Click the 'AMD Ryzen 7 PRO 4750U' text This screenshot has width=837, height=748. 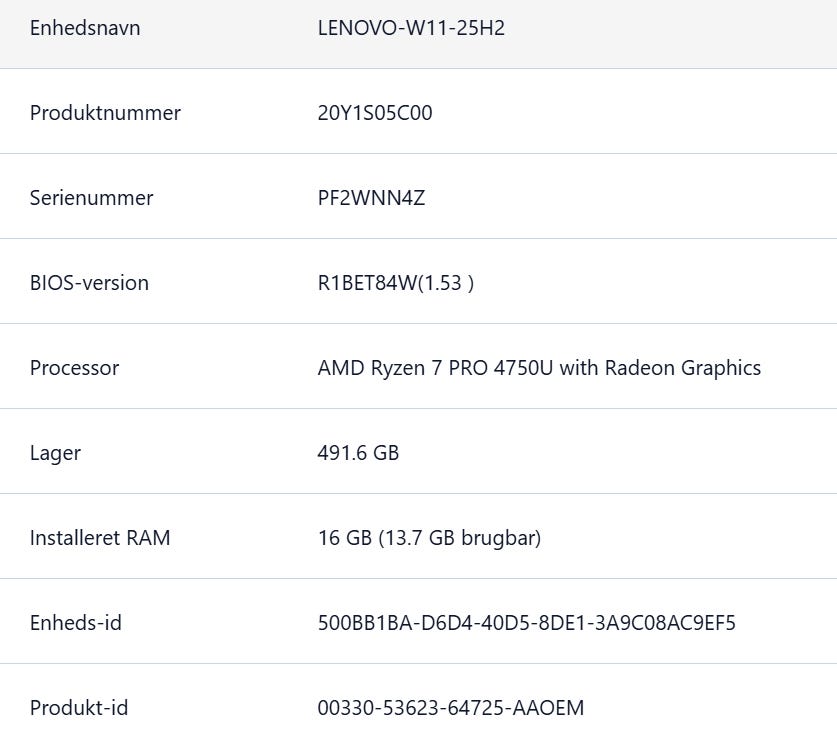(436, 368)
